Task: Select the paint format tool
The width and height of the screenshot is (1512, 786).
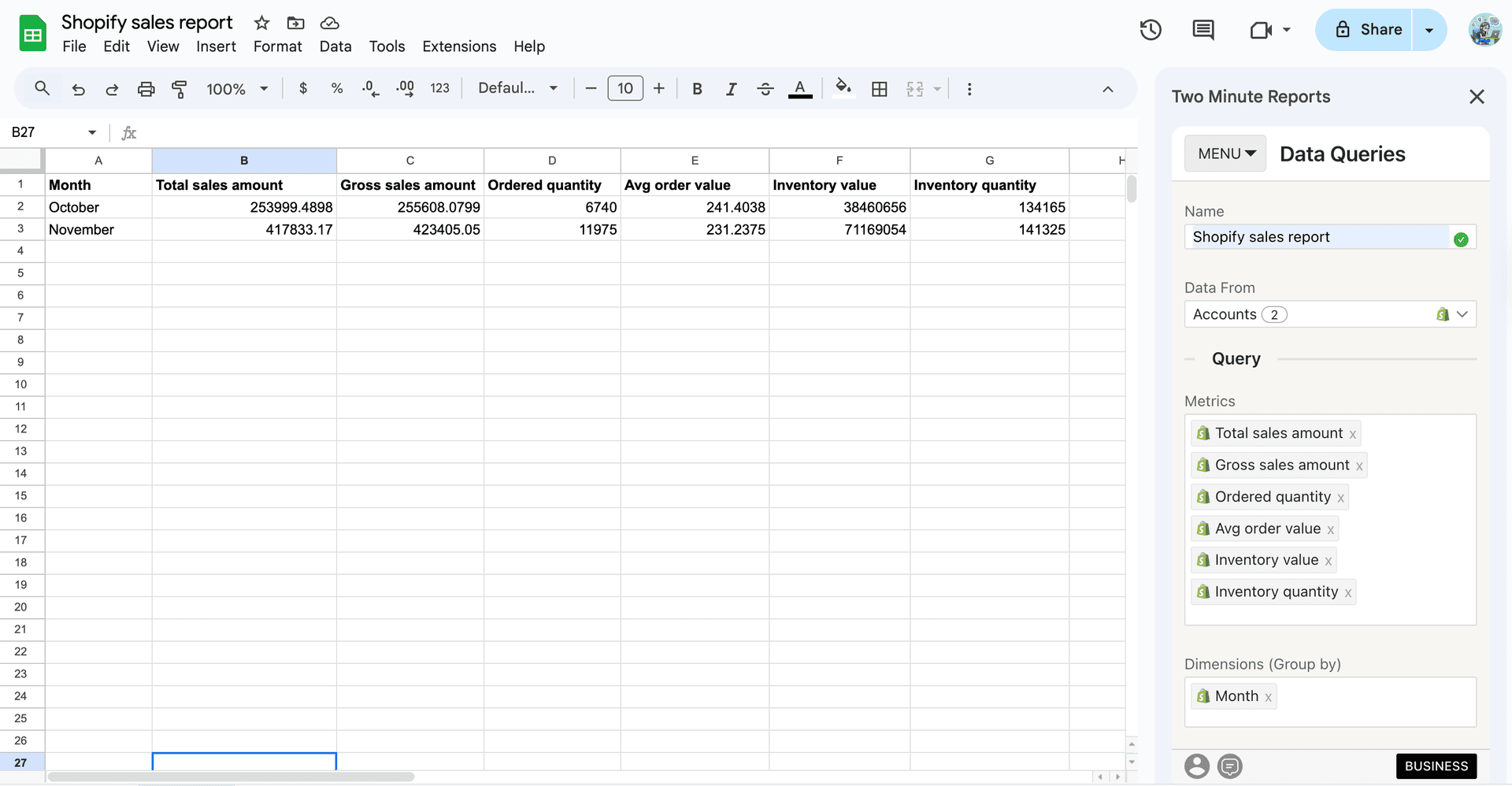Action: 180,89
